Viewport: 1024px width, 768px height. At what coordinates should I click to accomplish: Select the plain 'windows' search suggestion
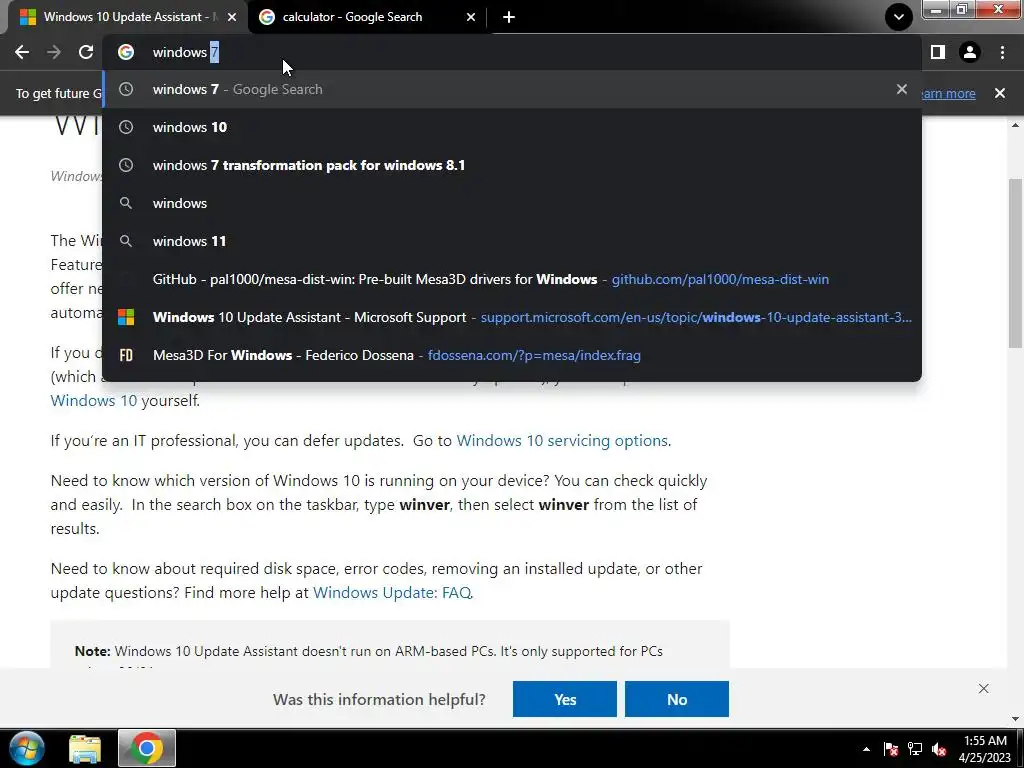coord(512,203)
